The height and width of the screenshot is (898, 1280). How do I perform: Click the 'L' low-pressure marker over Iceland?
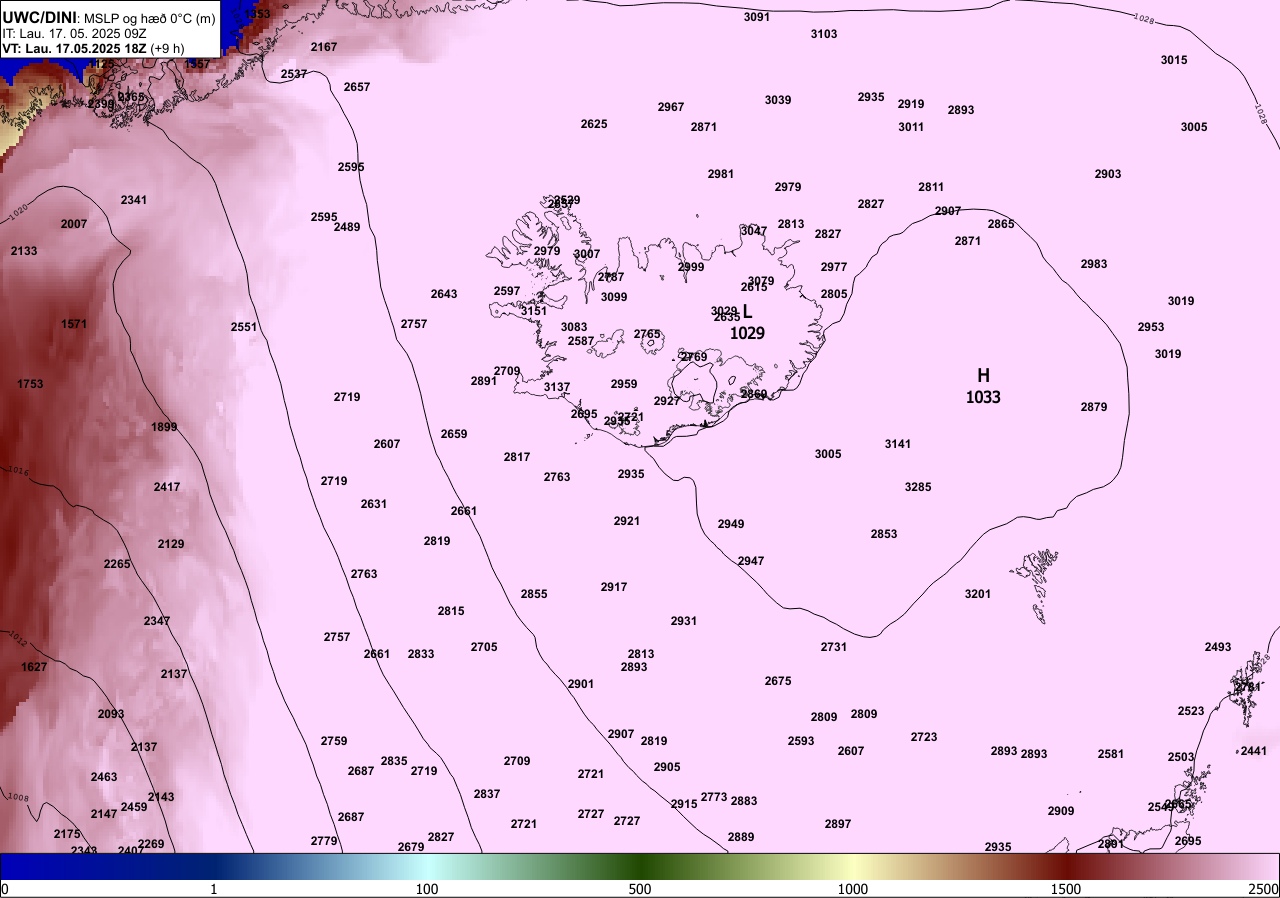pyautogui.click(x=747, y=311)
